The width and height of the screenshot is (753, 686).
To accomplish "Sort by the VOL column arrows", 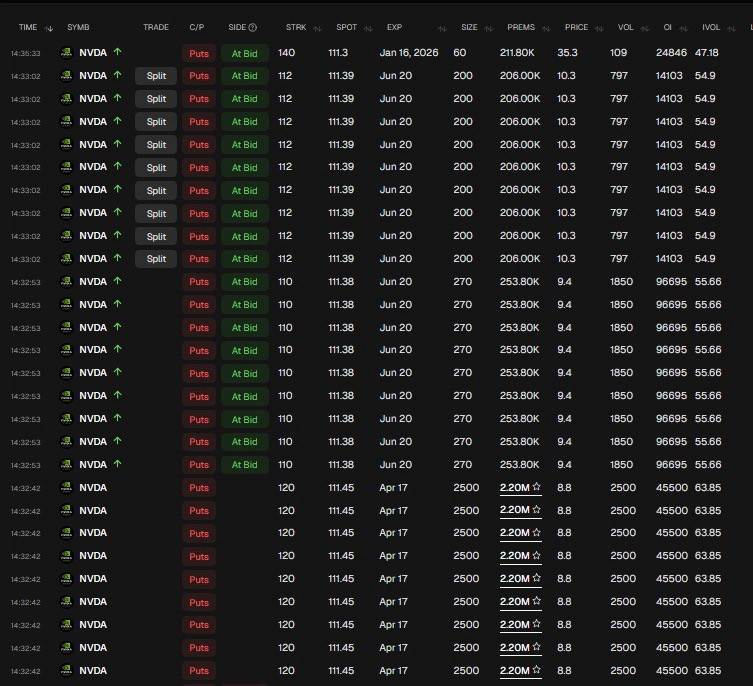I will click(x=644, y=29).
